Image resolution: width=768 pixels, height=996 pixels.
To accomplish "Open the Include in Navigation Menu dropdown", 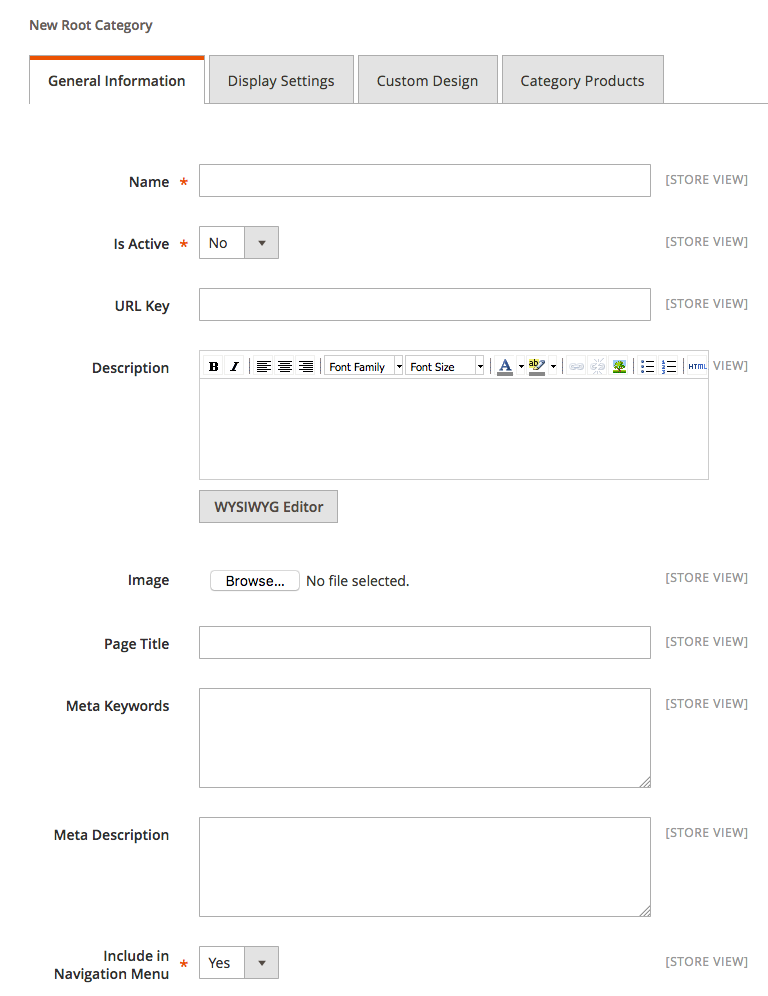I will point(261,962).
